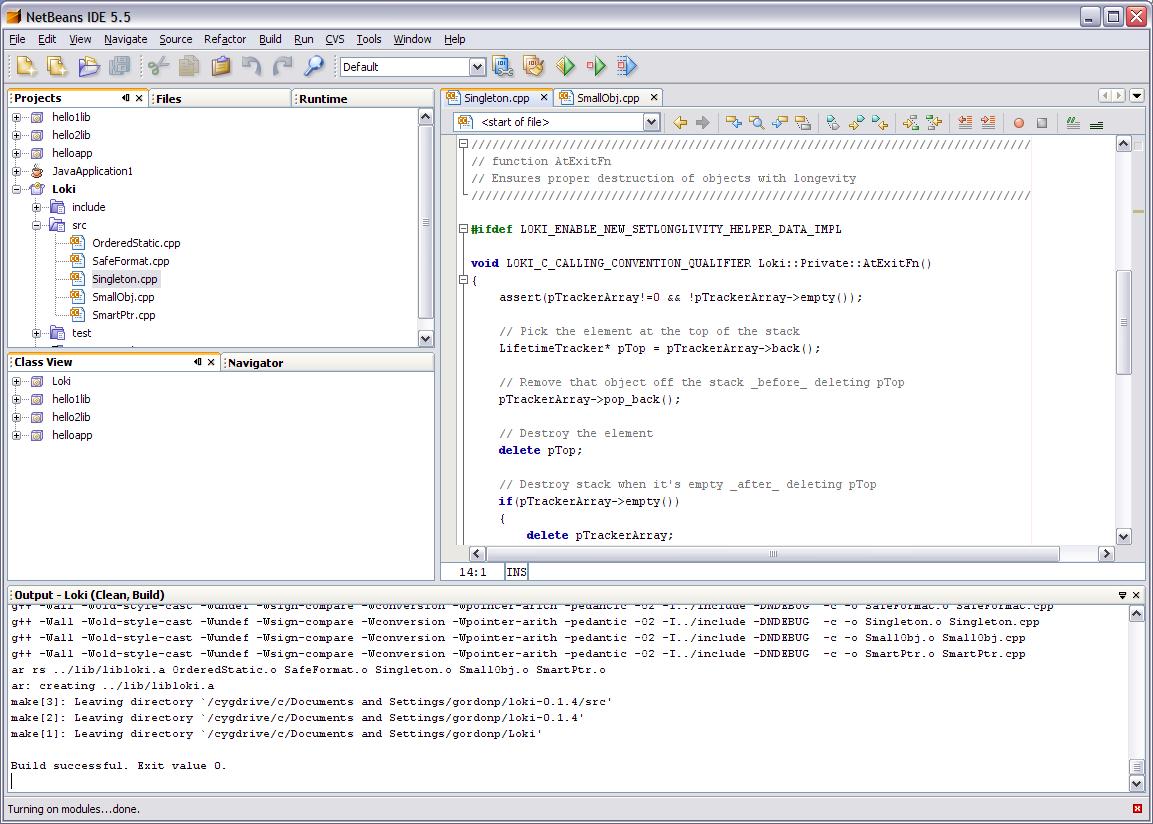Collapse the AtExitFn function body fold
1153x824 pixels.
(x=463, y=279)
